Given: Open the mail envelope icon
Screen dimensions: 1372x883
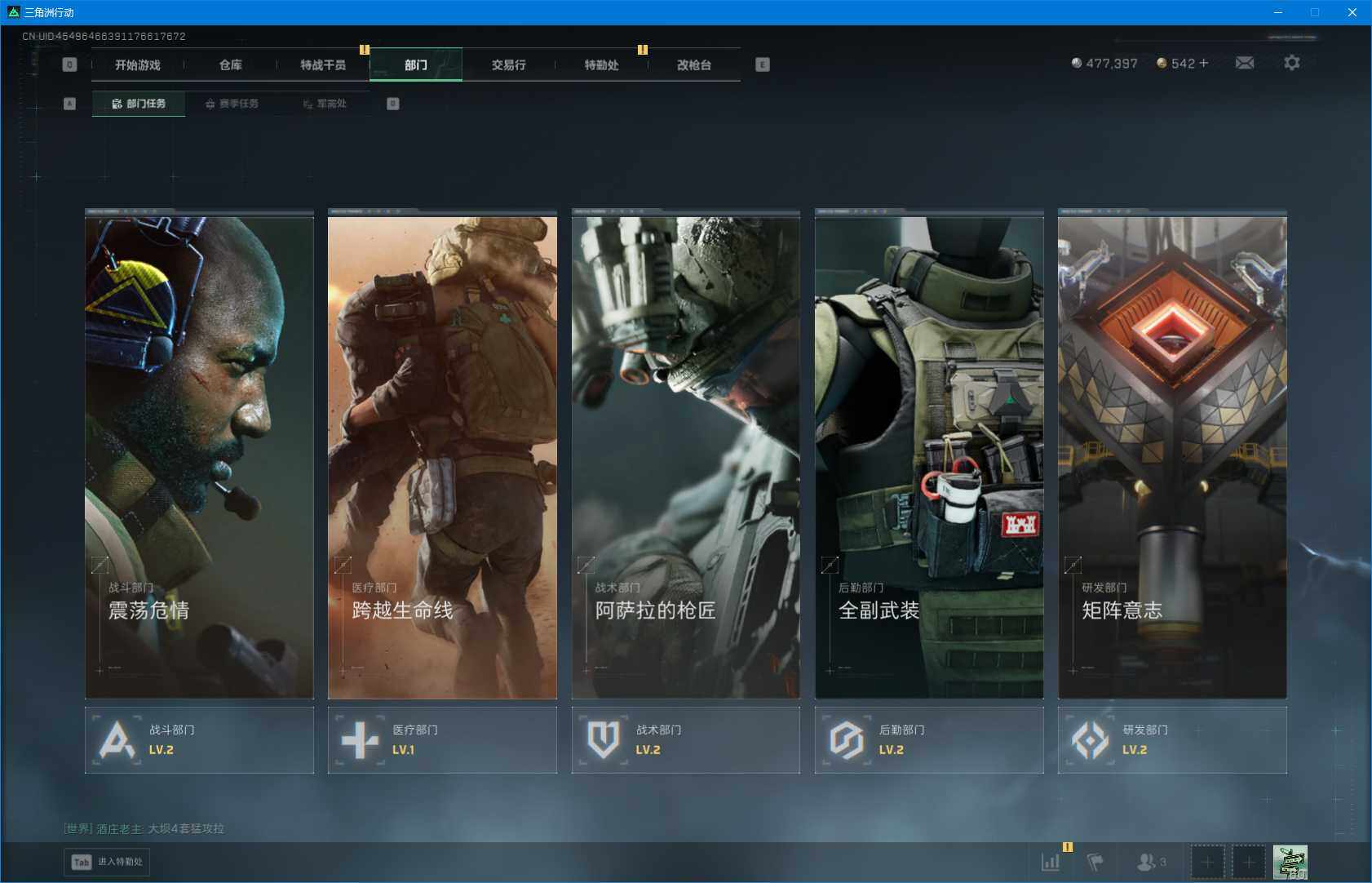Looking at the screenshot, I should [x=1244, y=63].
